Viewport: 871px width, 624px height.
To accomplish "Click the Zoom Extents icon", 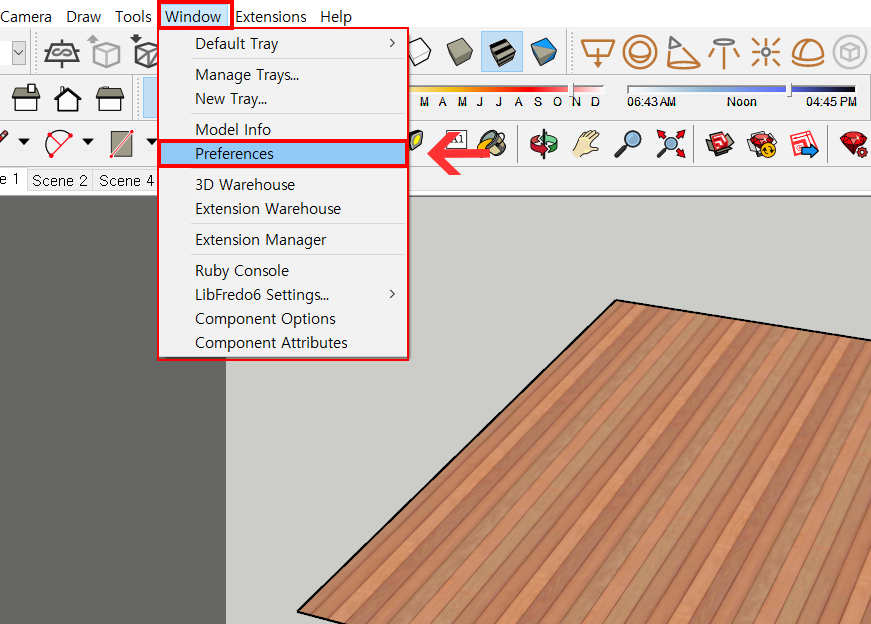I will pyautogui.click(x=670, y=144).
